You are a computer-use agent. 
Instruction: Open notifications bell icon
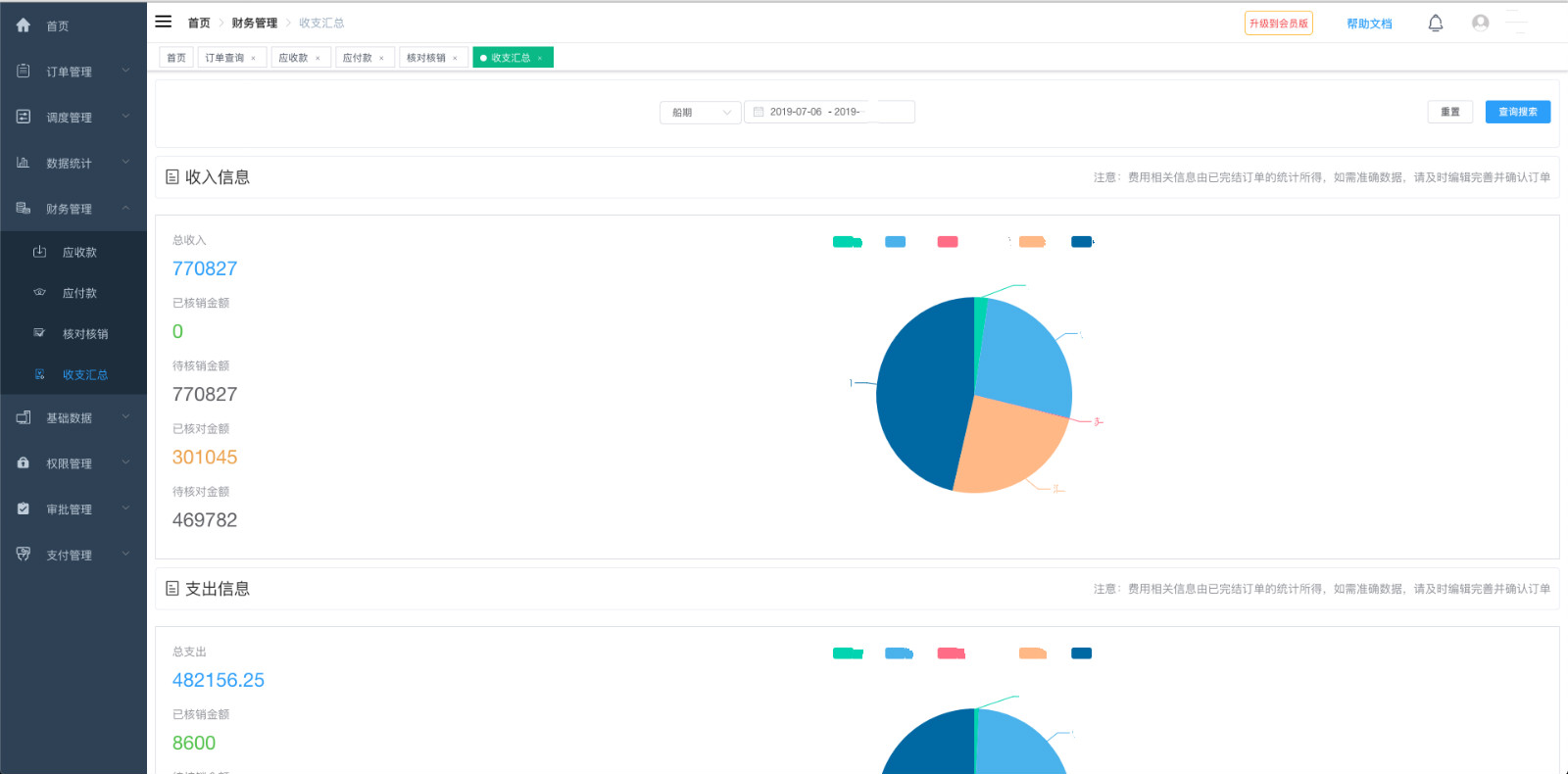point(1436,23)
